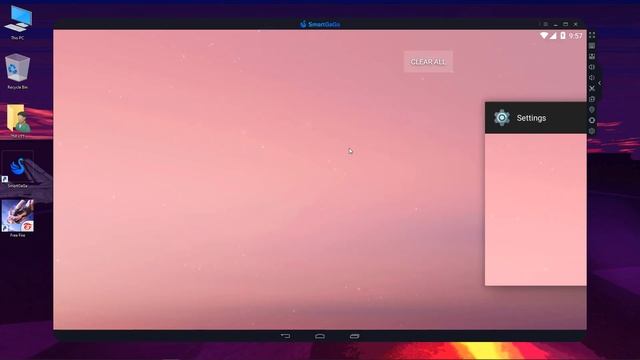The height and width of the screenshot is (360, 640).
Task: Click the Settings gear icon in card header
Action: tap(502, 118)
